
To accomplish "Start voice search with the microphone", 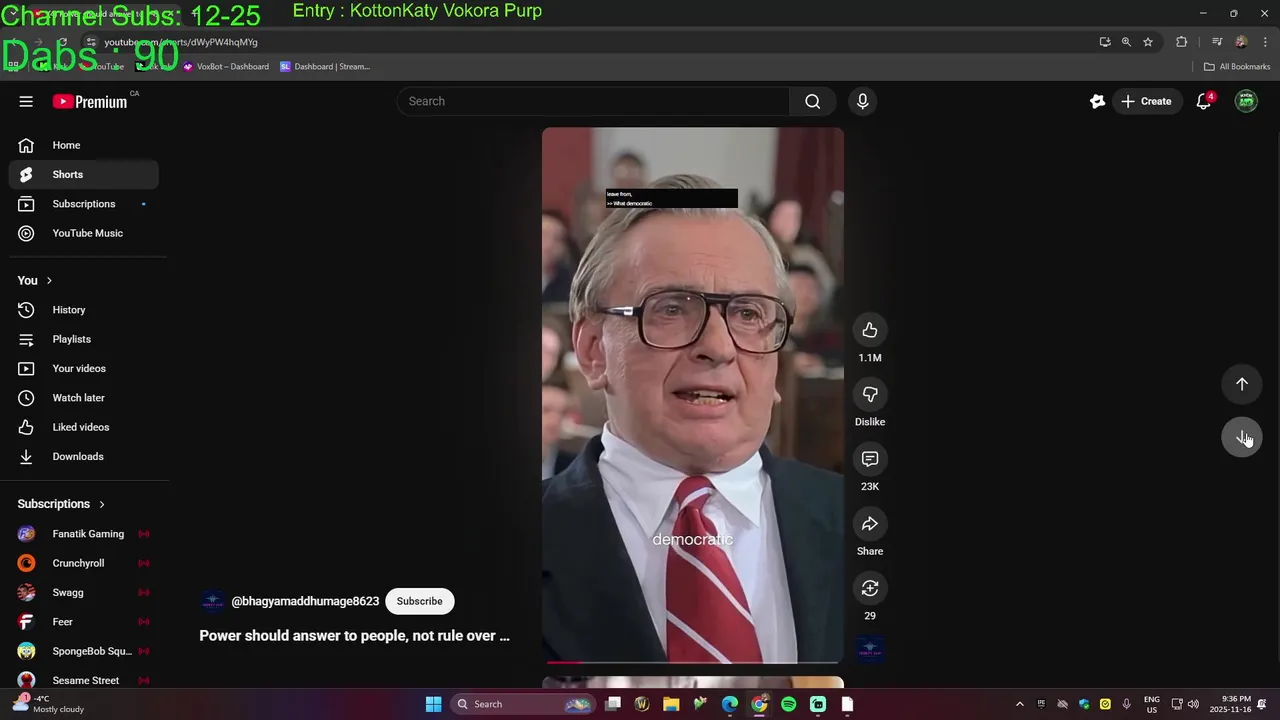I will click(x=862, y=101).
